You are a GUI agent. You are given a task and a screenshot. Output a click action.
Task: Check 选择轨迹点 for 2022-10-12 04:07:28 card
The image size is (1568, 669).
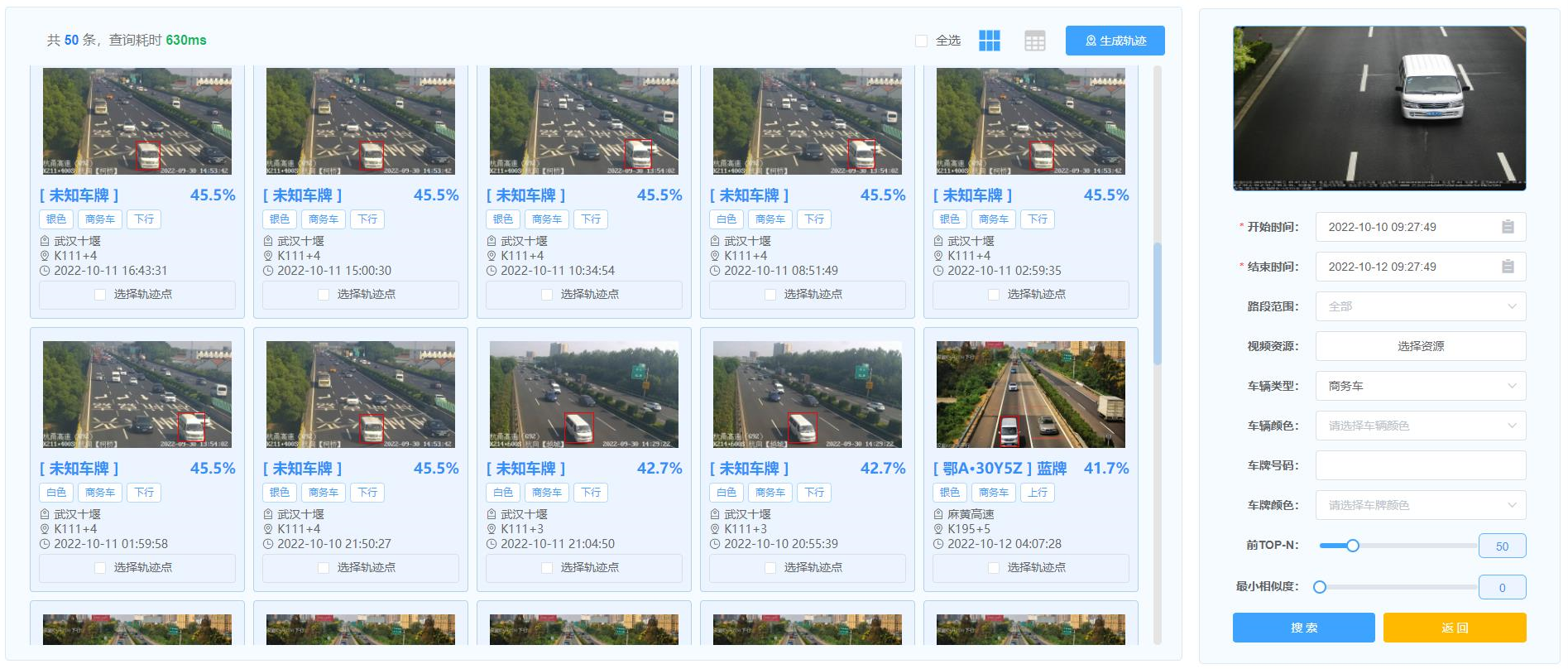(994, 568)
